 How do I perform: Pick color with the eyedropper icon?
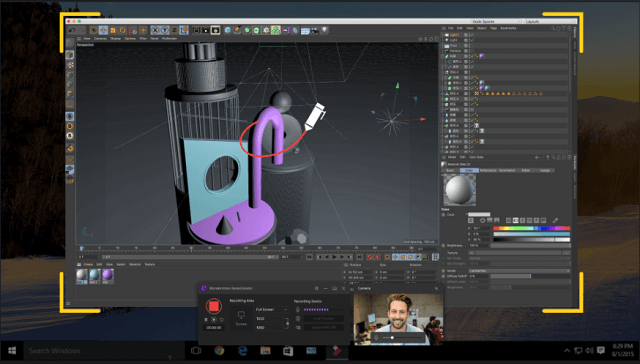pos(555,220)
